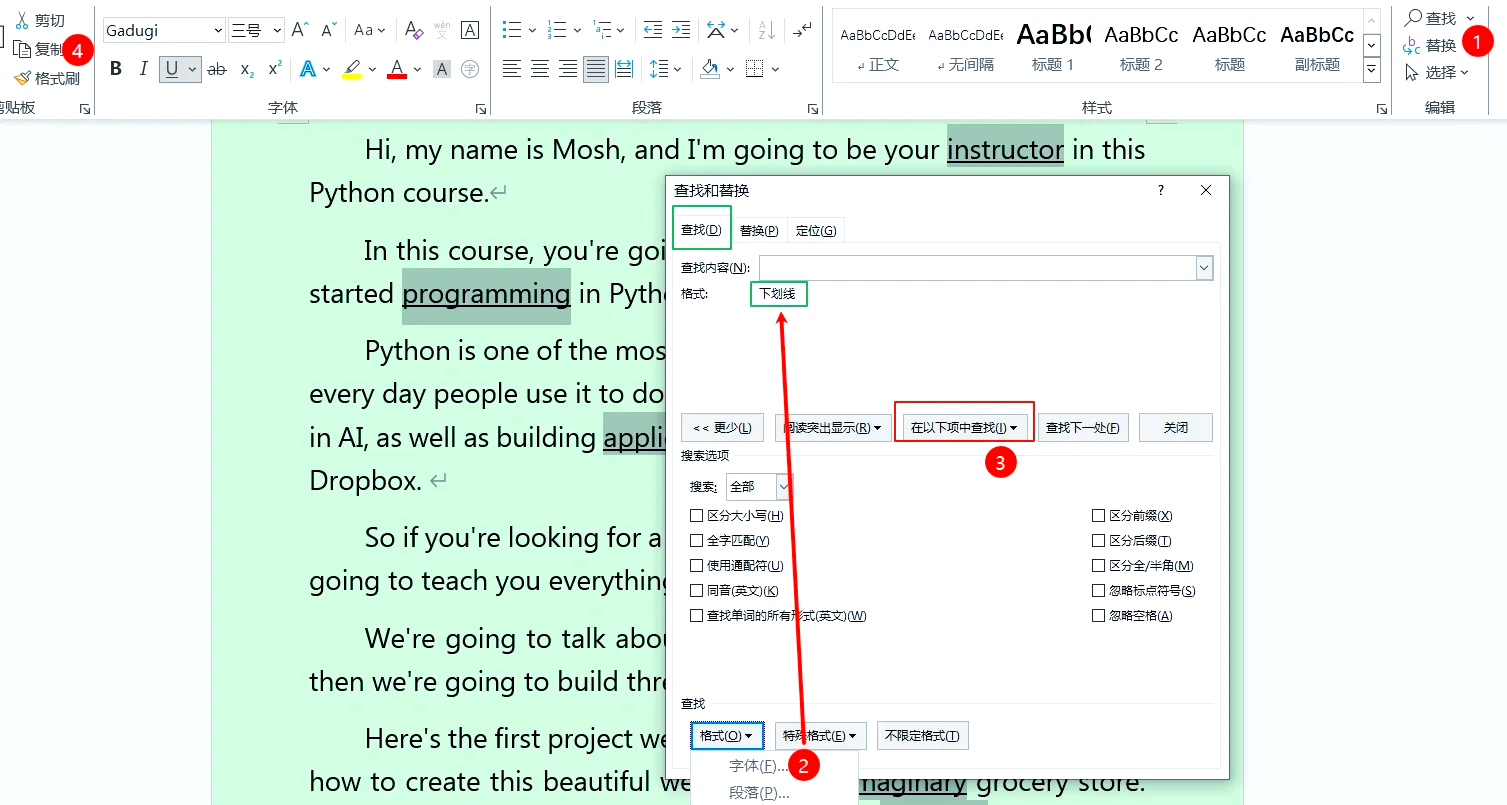The image size is (1507, 805).
Task: Click the 查找下一处 (Find Next) button
Action: (1083, 428)
